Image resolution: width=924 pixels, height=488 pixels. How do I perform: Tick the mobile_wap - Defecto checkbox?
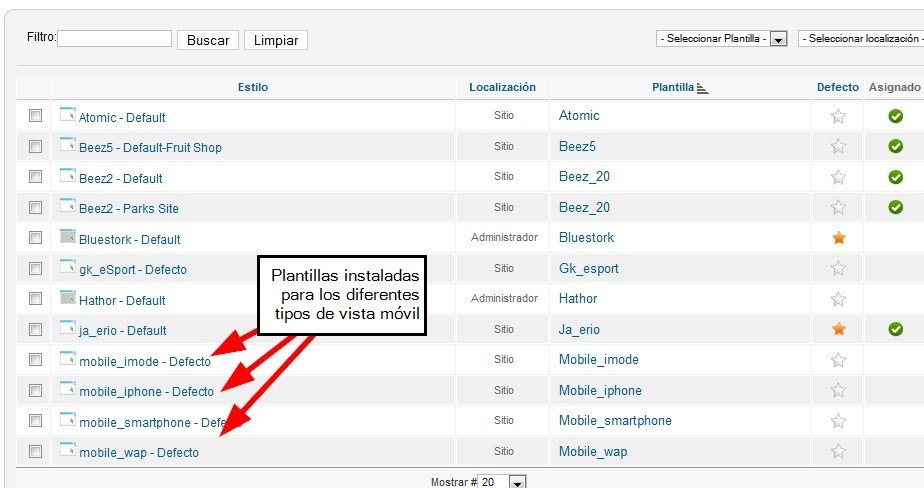click(35, 451)
